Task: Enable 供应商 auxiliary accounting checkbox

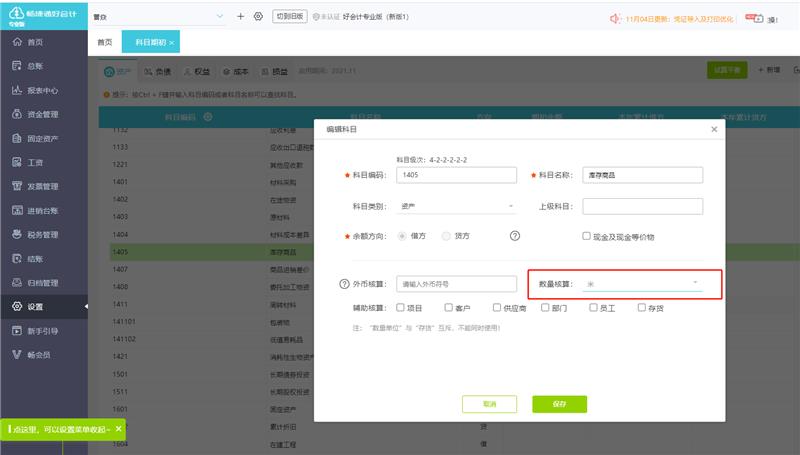Action: [497, 308]
